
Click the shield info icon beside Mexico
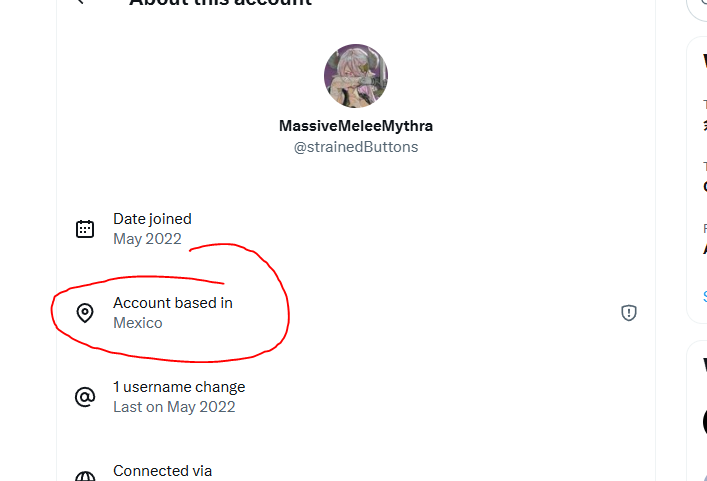coord(629,312)
